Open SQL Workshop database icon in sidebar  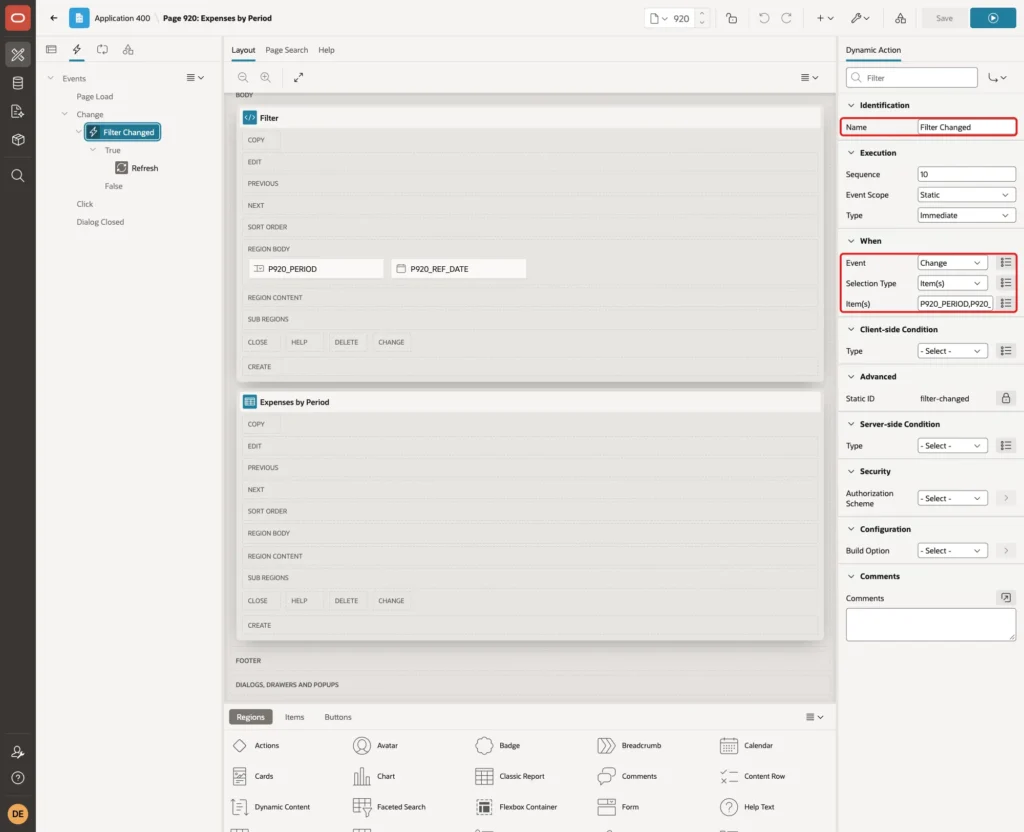tap(18, 83)
